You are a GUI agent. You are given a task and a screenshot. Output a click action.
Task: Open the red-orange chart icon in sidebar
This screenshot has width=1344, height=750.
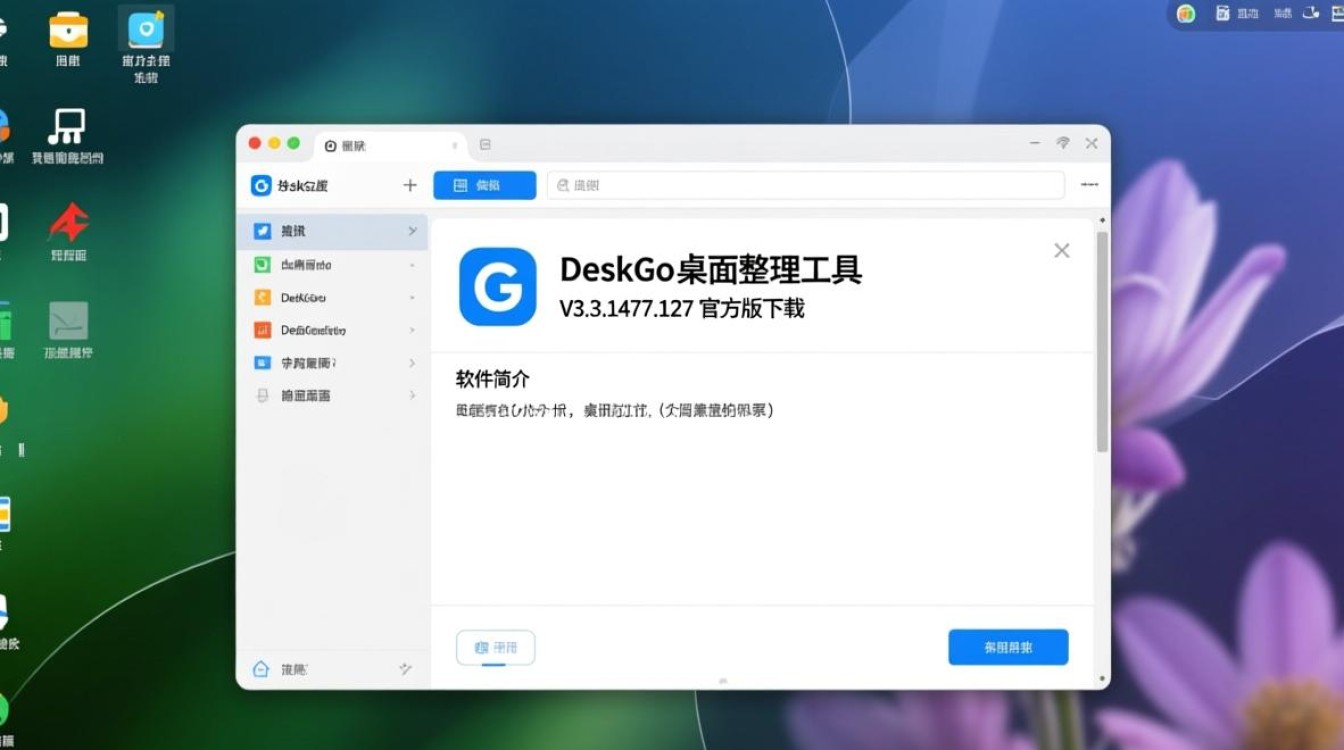coord(262,330)
